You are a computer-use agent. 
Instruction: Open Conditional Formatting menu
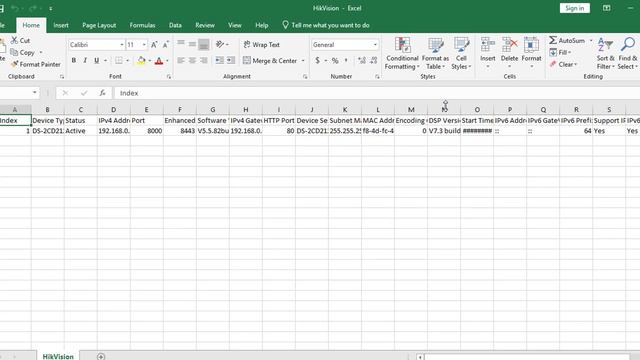402,53
